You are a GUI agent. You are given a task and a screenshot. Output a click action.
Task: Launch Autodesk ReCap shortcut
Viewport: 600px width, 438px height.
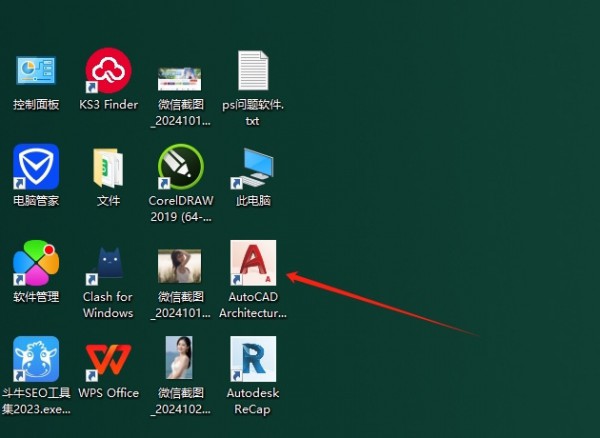click(x=253, y=359)
